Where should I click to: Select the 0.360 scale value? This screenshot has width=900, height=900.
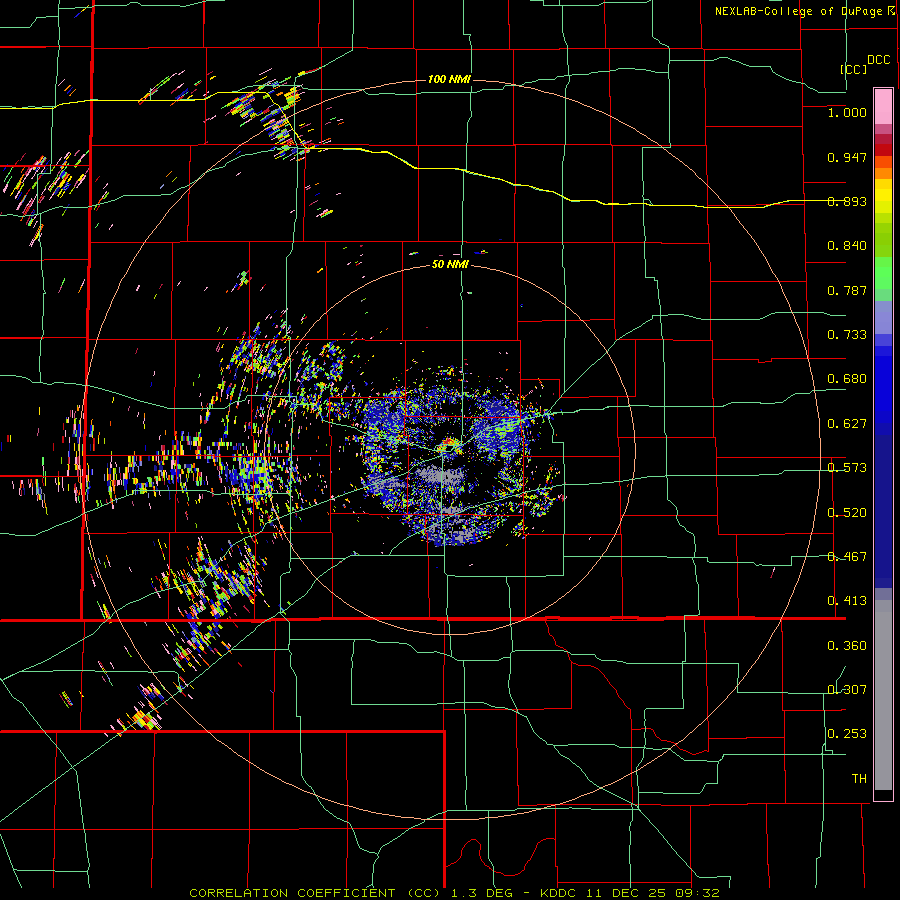[x=847, y=646]
